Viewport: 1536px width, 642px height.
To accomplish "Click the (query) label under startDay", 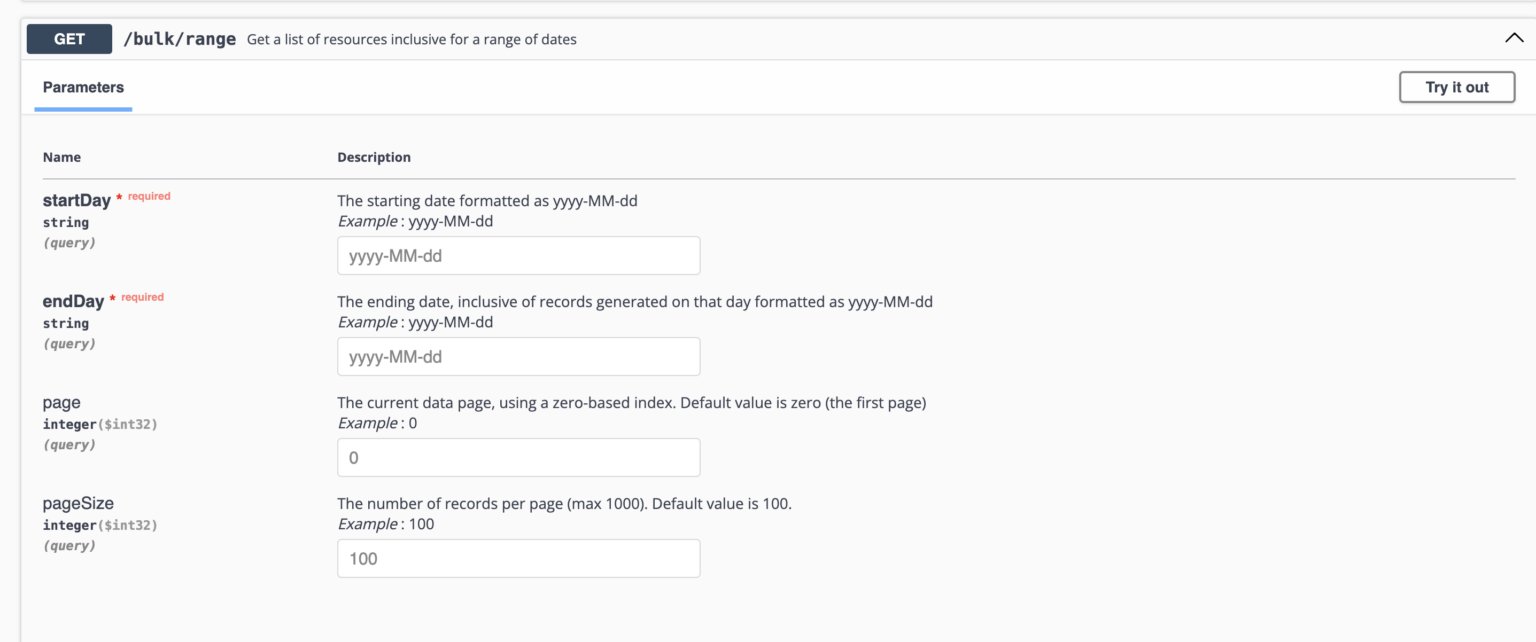I will pyautogui.click(x=69, y=243).
